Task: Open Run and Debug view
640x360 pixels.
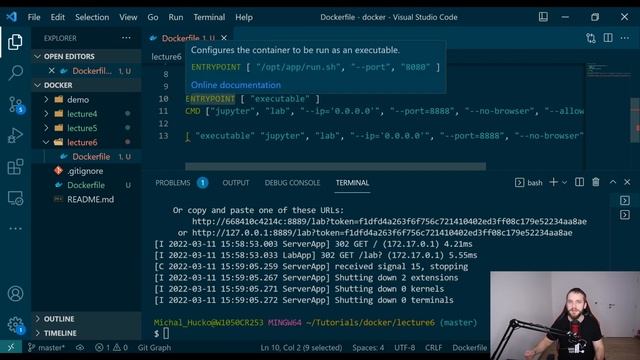Action: tap(15, 136)
